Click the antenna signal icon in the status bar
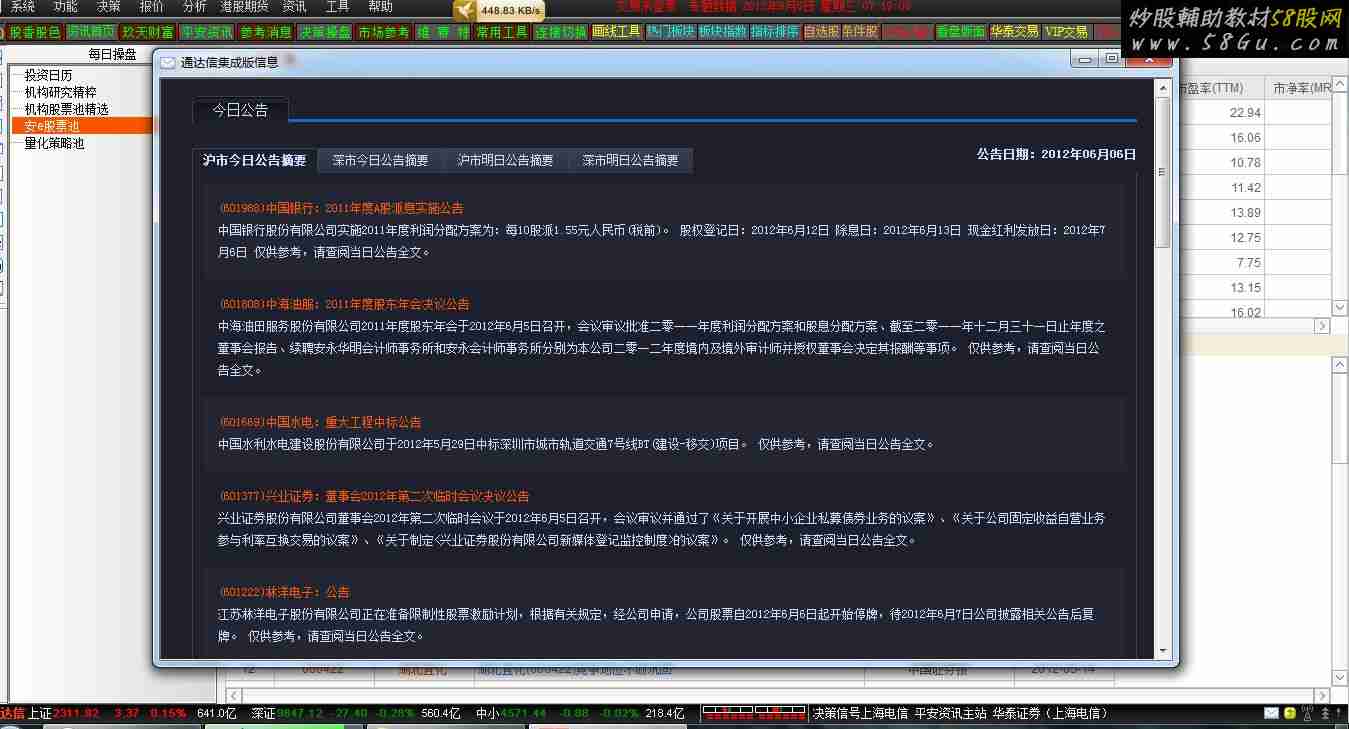 [1308, 713]
